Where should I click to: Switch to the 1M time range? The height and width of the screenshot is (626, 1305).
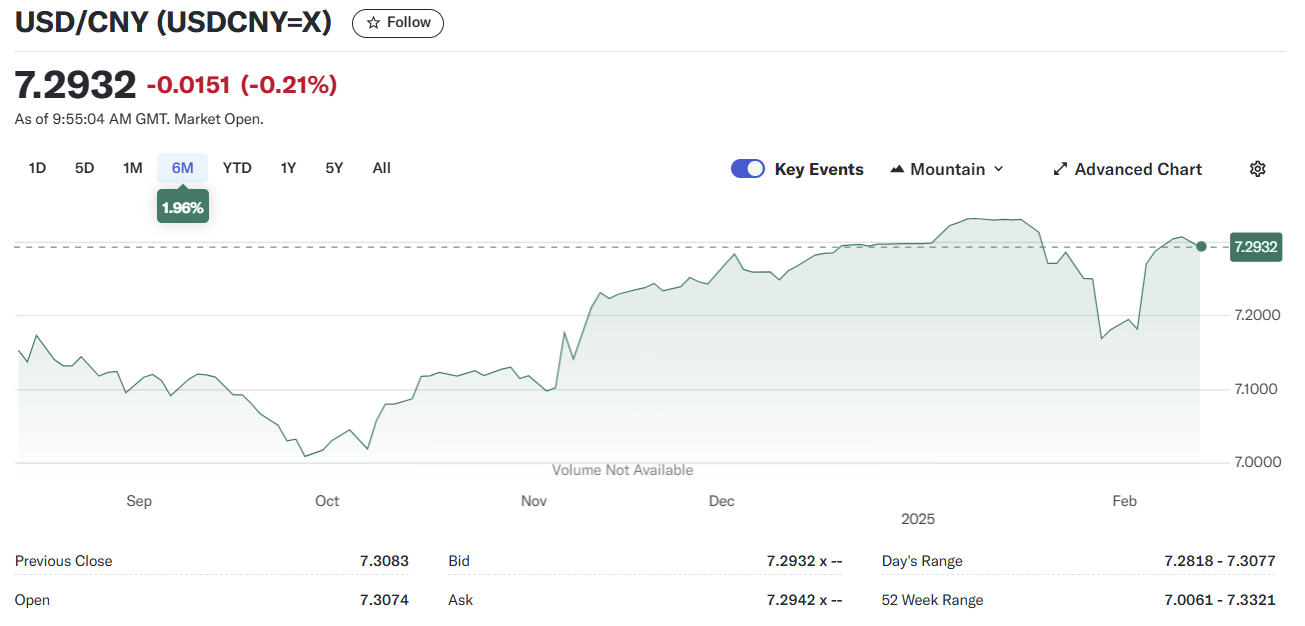click(x=133, y=168)
